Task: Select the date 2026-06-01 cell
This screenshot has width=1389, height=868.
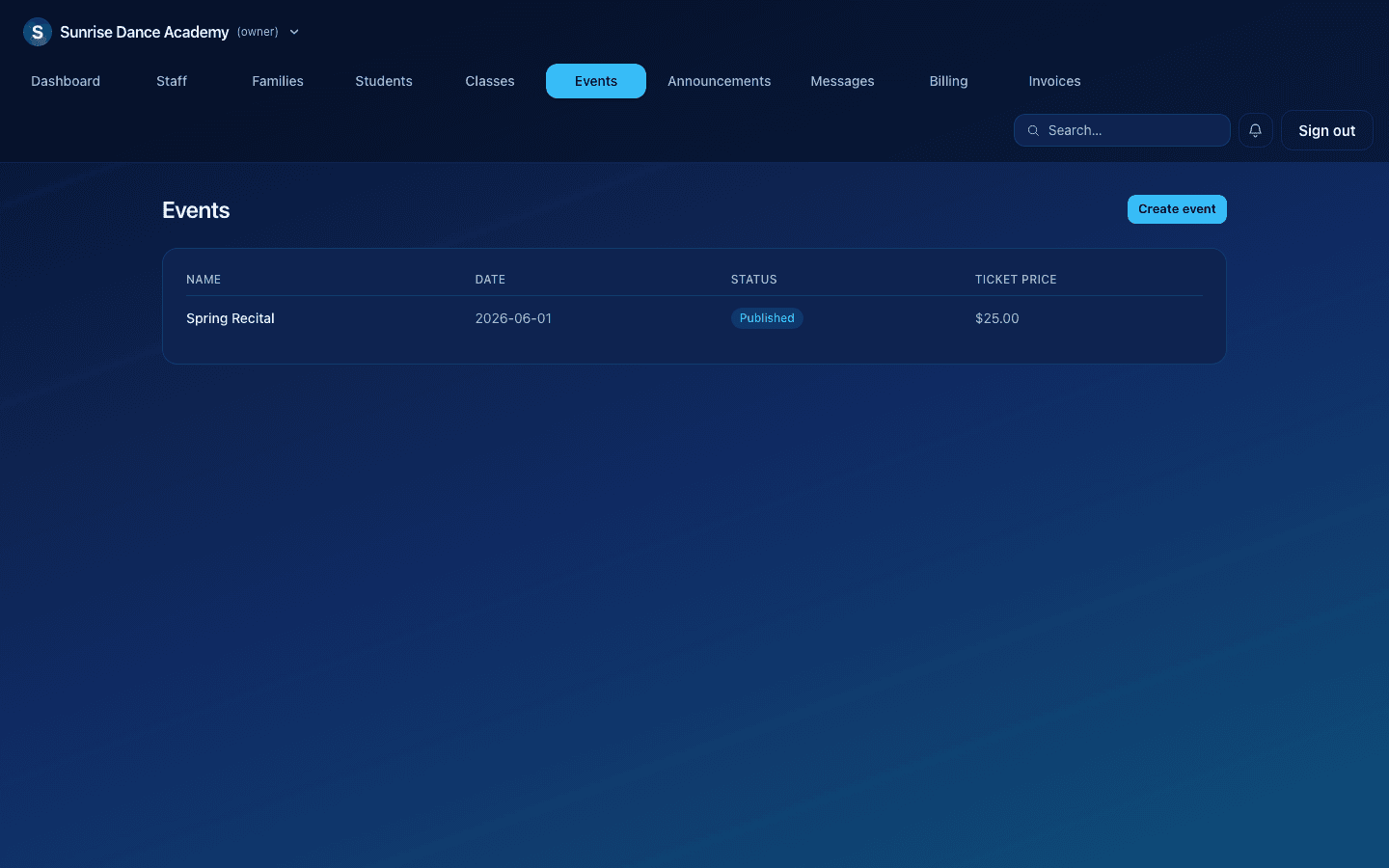Action: pyautogui.click(x=513, y=318)
